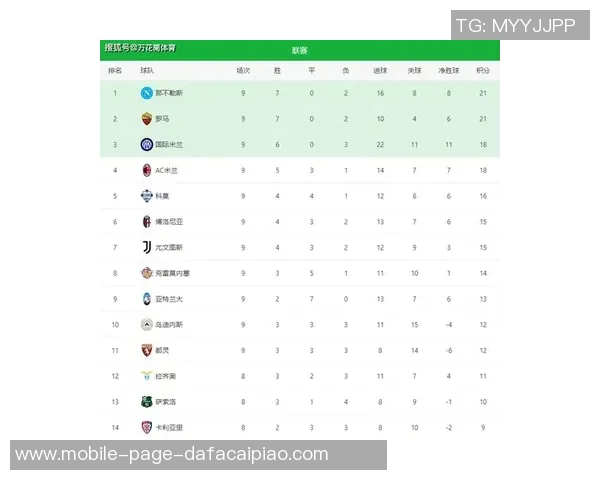Click the Torino team logo
This screenshot has width=600, height=480.
[x=147, y=350]
